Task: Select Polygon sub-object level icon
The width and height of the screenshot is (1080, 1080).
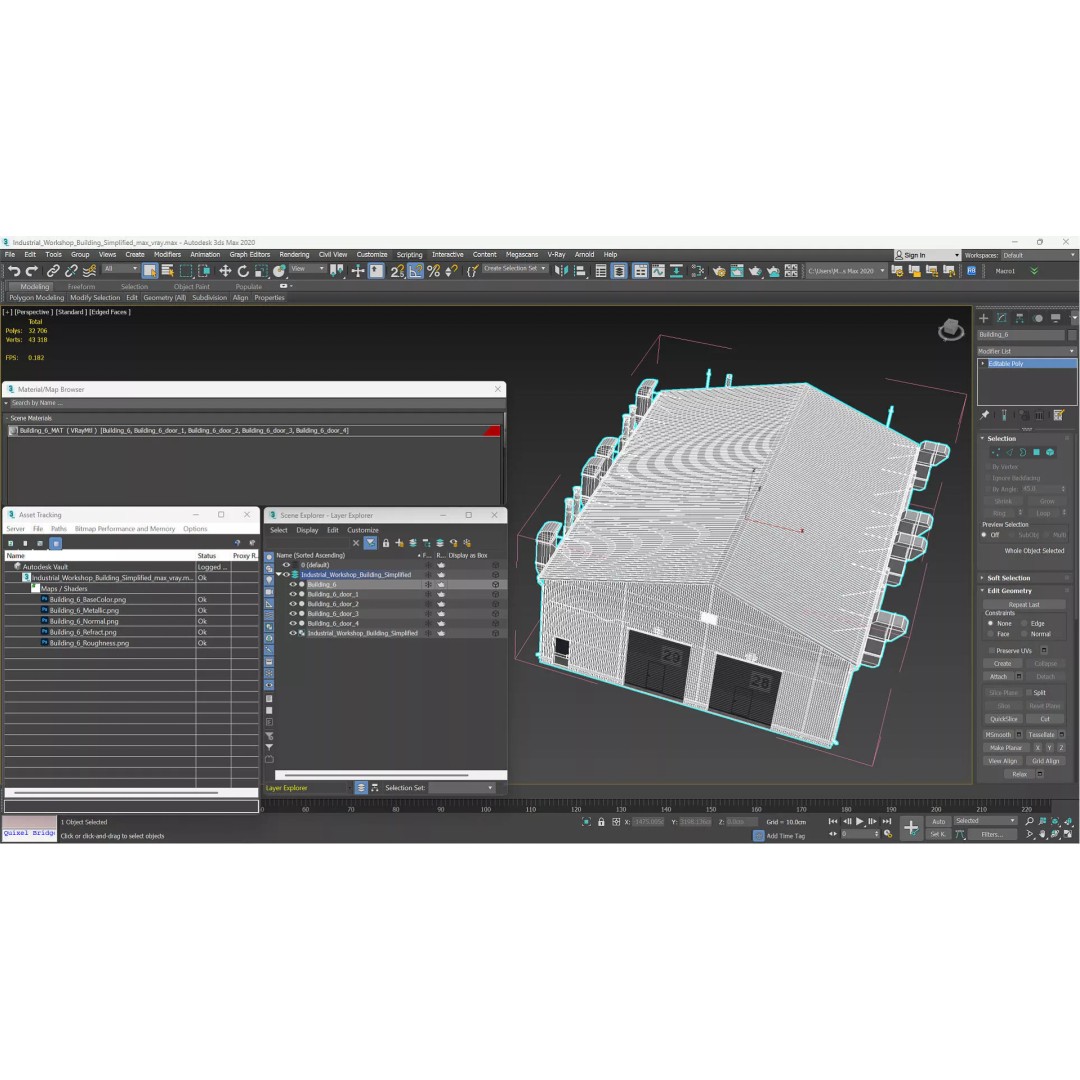Action: click(1037, 453)
